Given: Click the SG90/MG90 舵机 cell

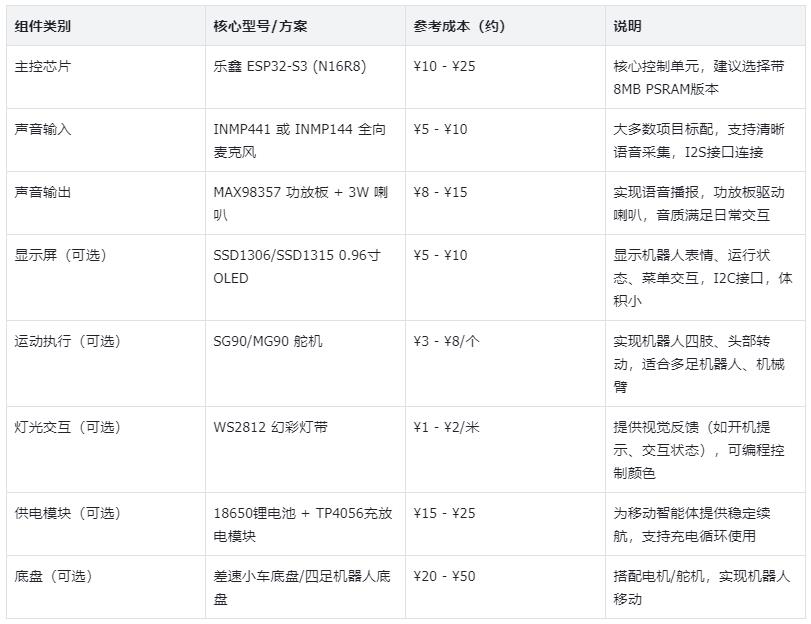Looking at the screenshot, I should pos(305,364).
